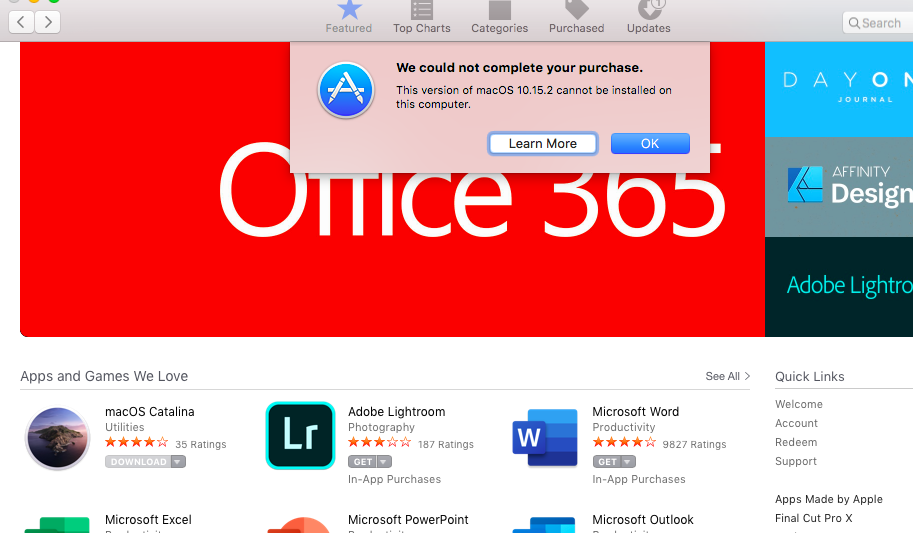Click the App Store icon in the dialog
Viewport: 913px width, 533px height.
tap(346, 90)
